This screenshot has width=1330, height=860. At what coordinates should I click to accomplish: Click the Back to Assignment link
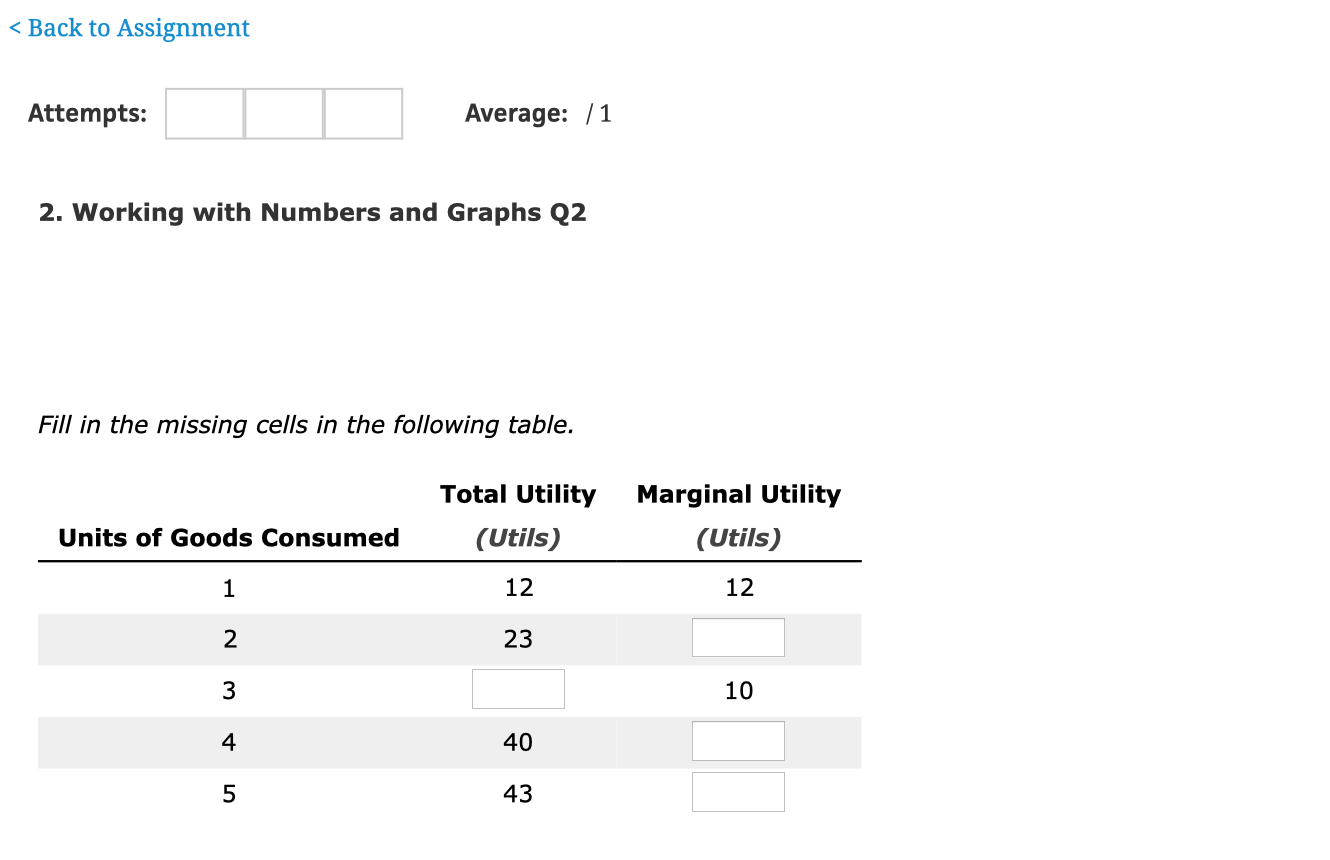[x=130, y=28]
